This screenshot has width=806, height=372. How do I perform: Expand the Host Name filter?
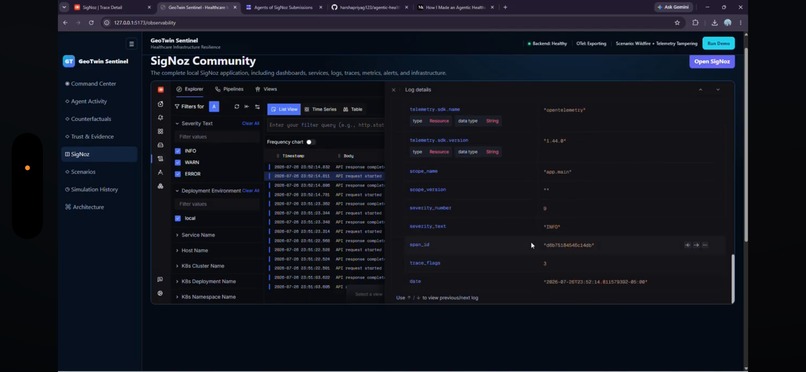click(177, 250)
